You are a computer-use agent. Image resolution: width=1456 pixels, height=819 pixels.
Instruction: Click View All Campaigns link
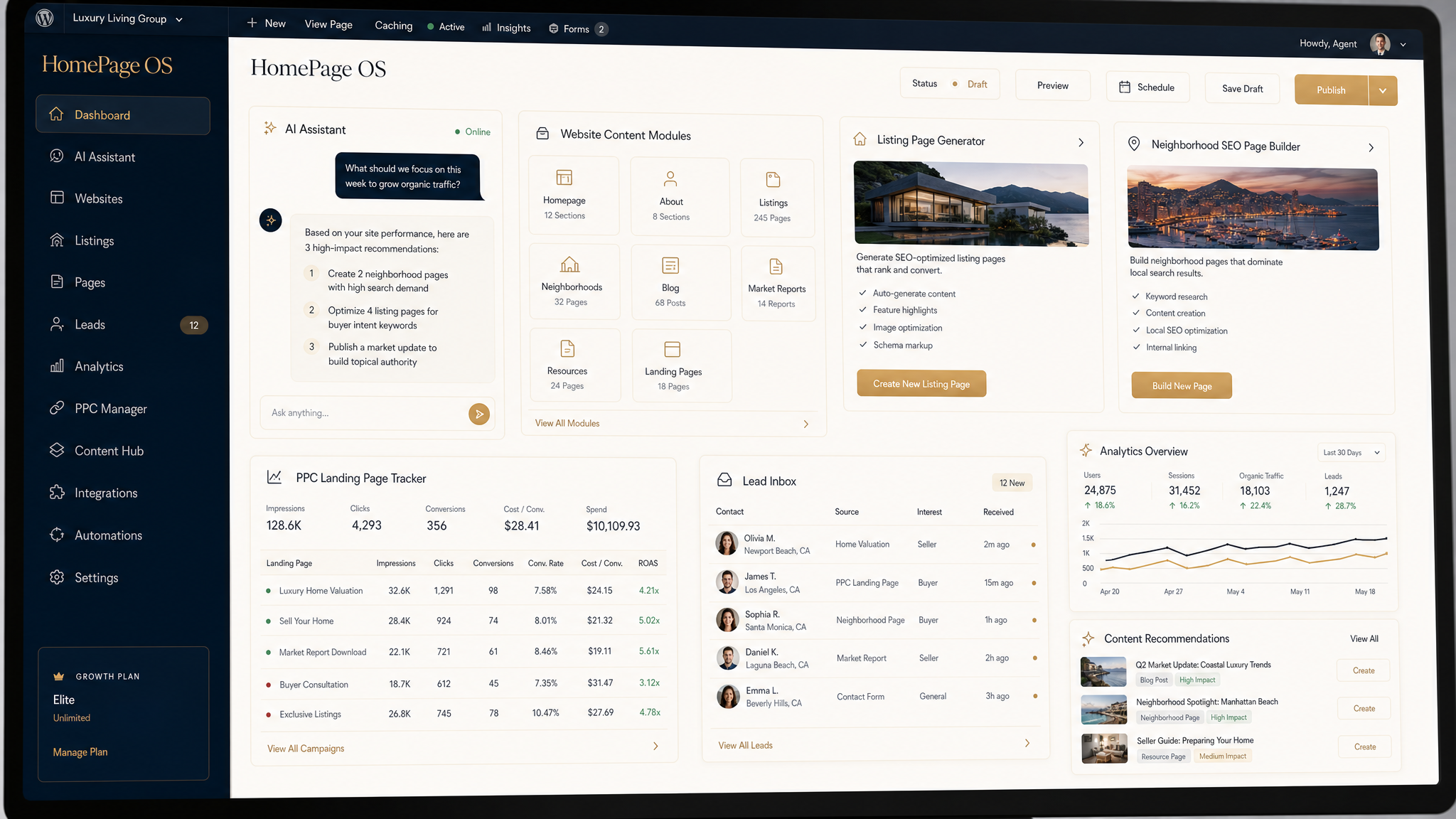tap(306, 749)
